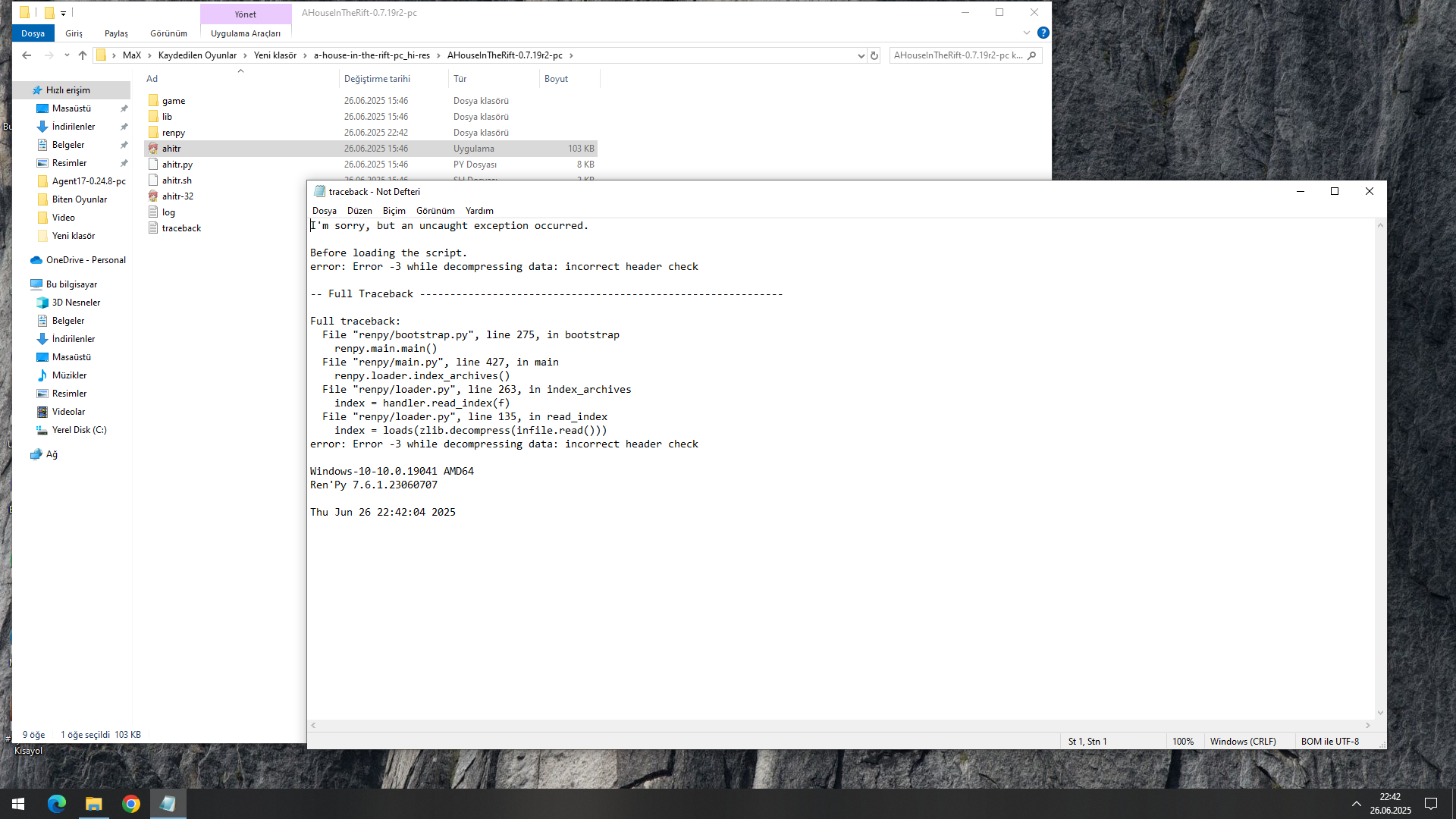Open Notepad Düzen menu
The image size is (1456, 819).
[x=359, y=211]
